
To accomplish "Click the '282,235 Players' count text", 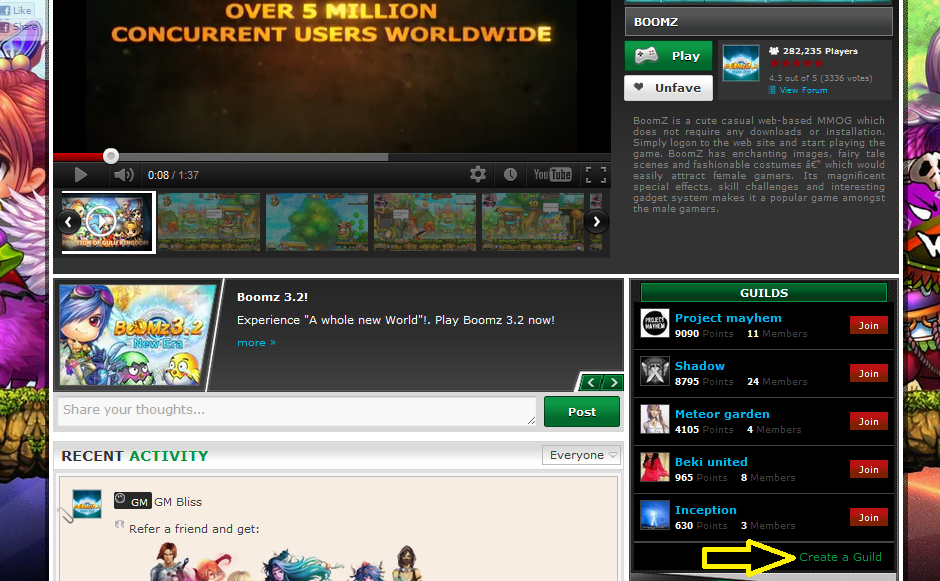I will pos(820,51).
